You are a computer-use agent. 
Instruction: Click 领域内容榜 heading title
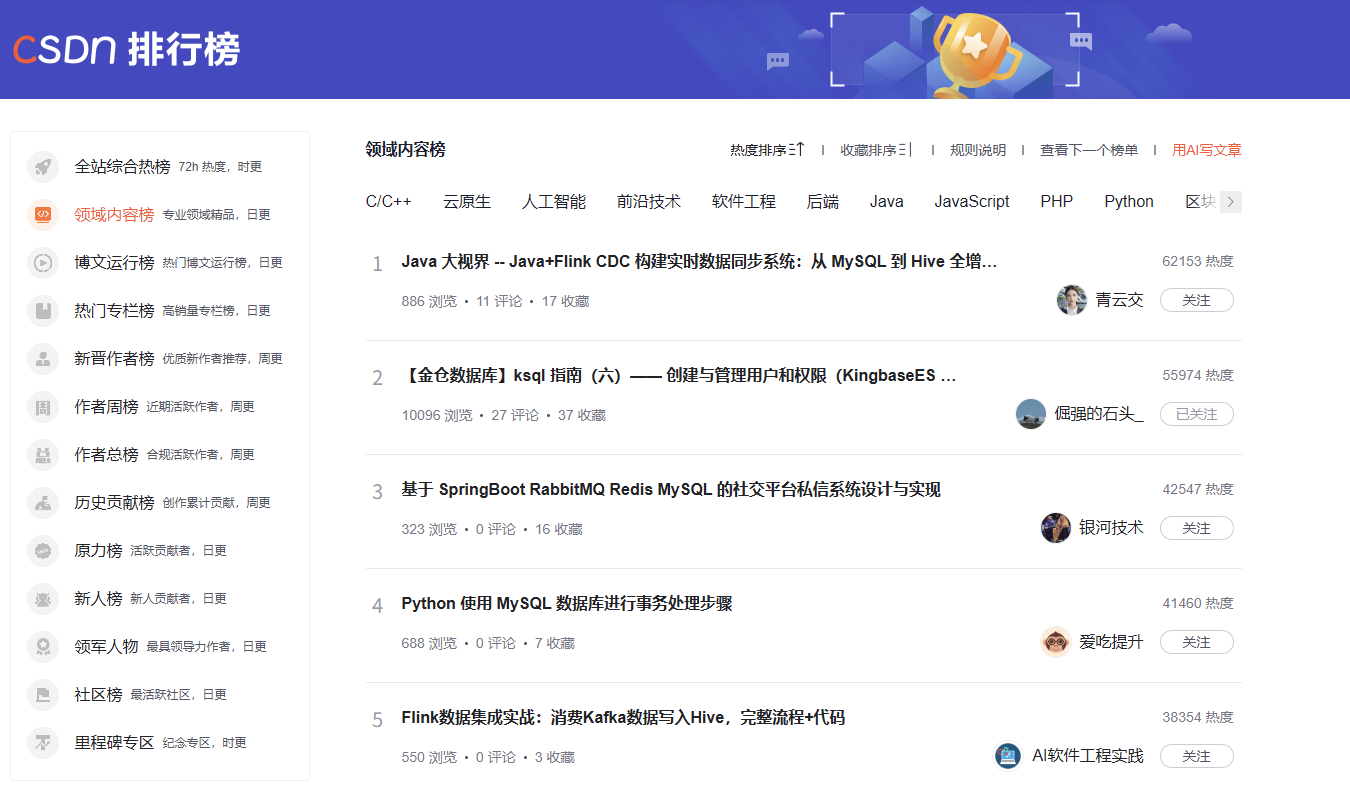coord(406,150)
